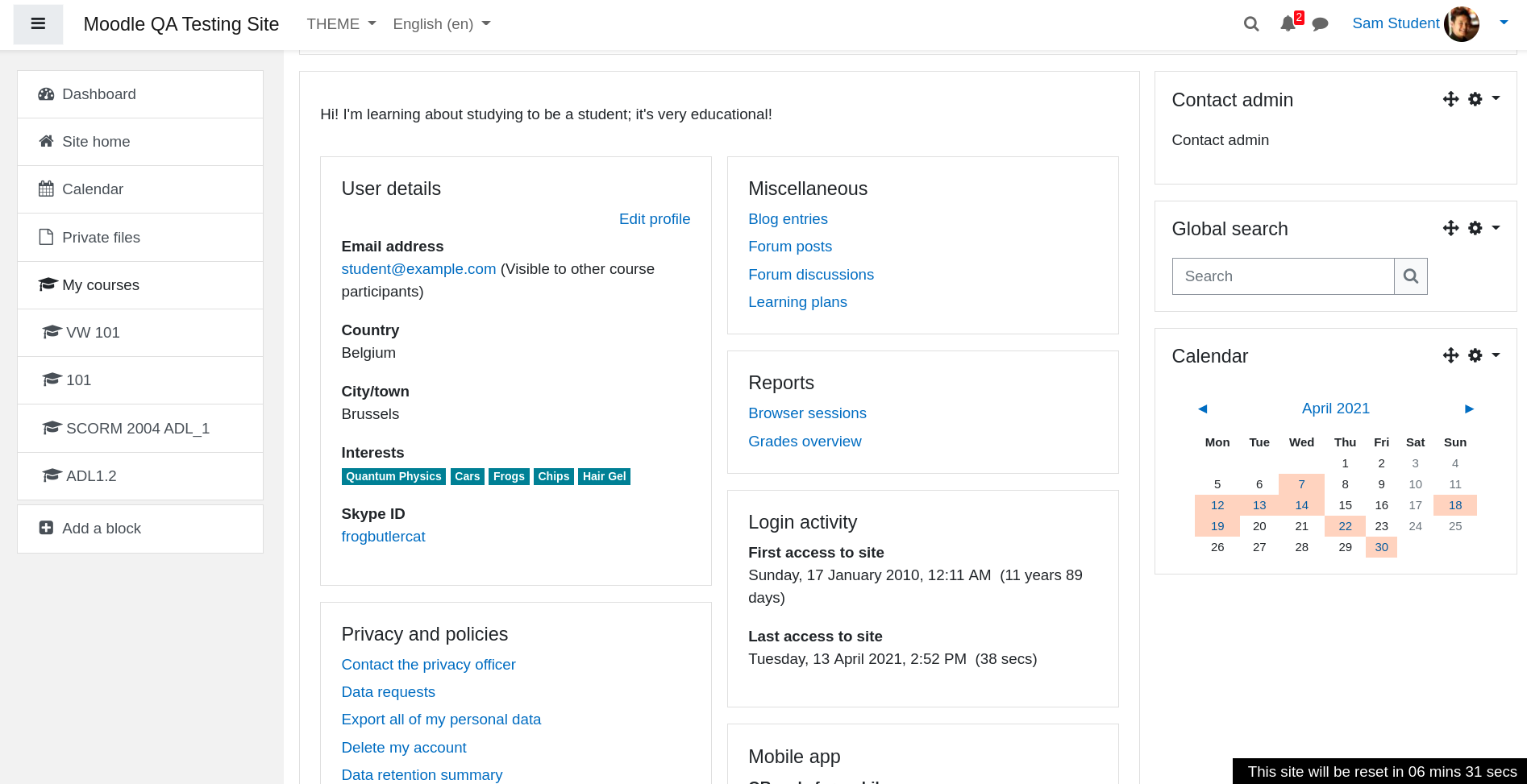Click the Edit profile link

655,219
